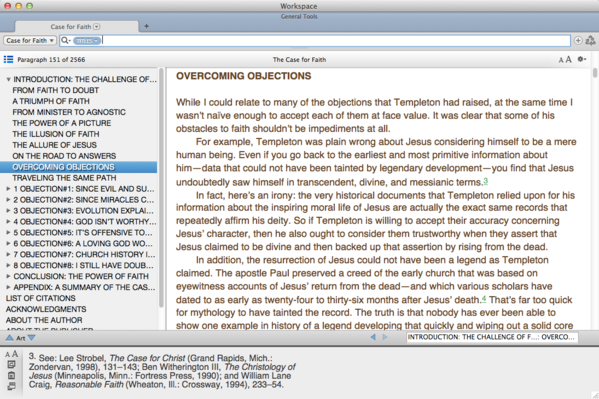The width and height of the screenshot is (599, 399).
Task: Click the down triangle beside Art
Action: coord(32,338)
